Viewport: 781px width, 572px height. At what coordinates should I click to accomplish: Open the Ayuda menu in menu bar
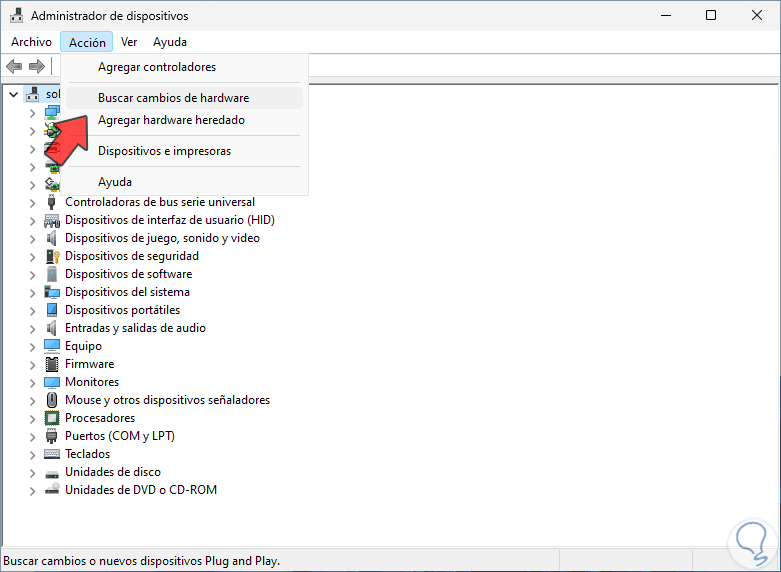tap(170, 42)
